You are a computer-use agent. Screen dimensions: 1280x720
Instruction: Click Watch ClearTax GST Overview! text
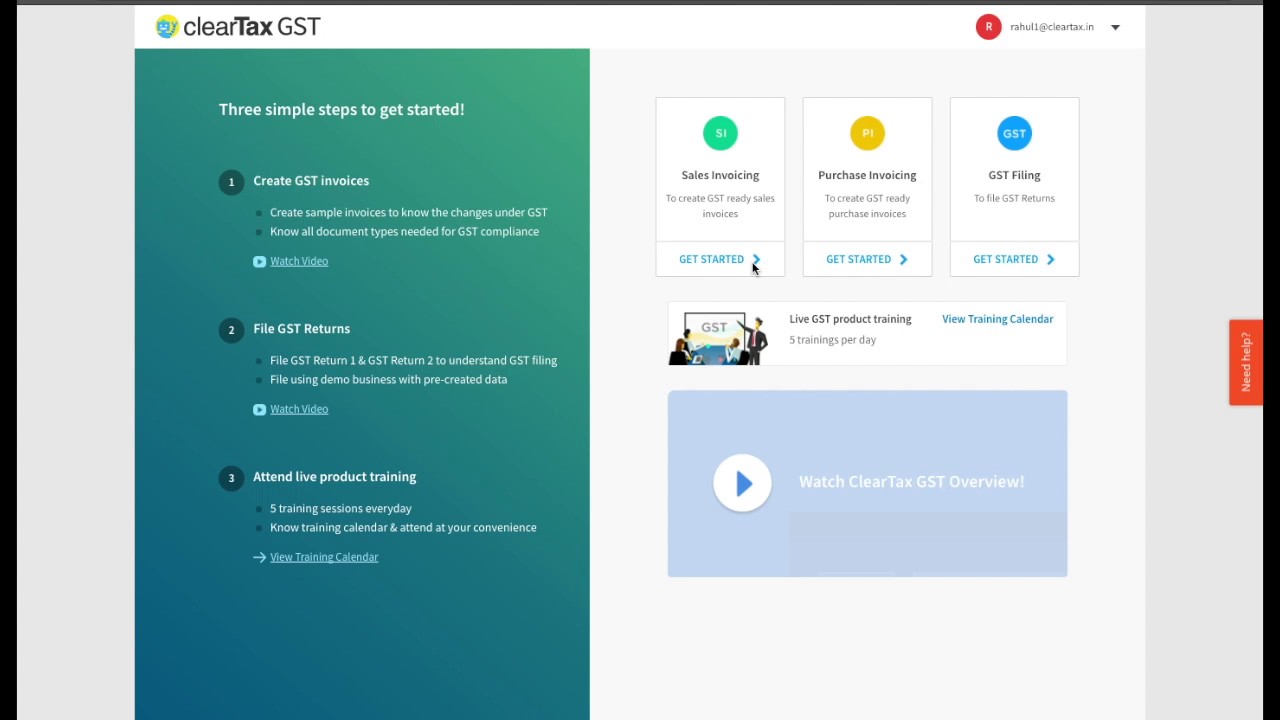coord(911,482)
